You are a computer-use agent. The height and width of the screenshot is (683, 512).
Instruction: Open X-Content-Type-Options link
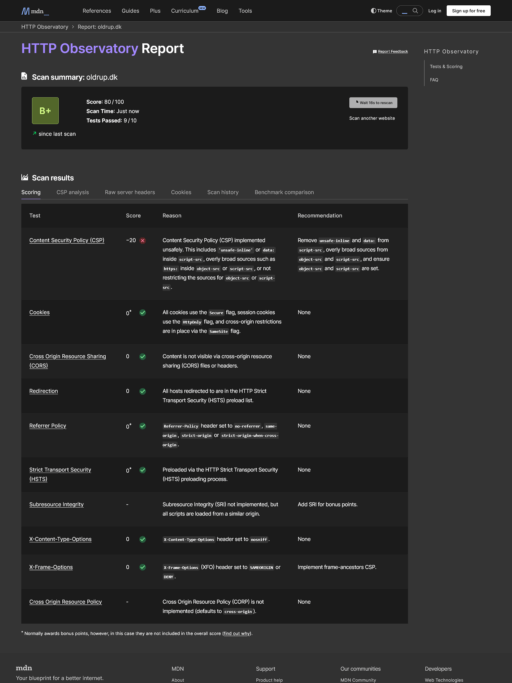pyautogui.click(x=60, y=539)
